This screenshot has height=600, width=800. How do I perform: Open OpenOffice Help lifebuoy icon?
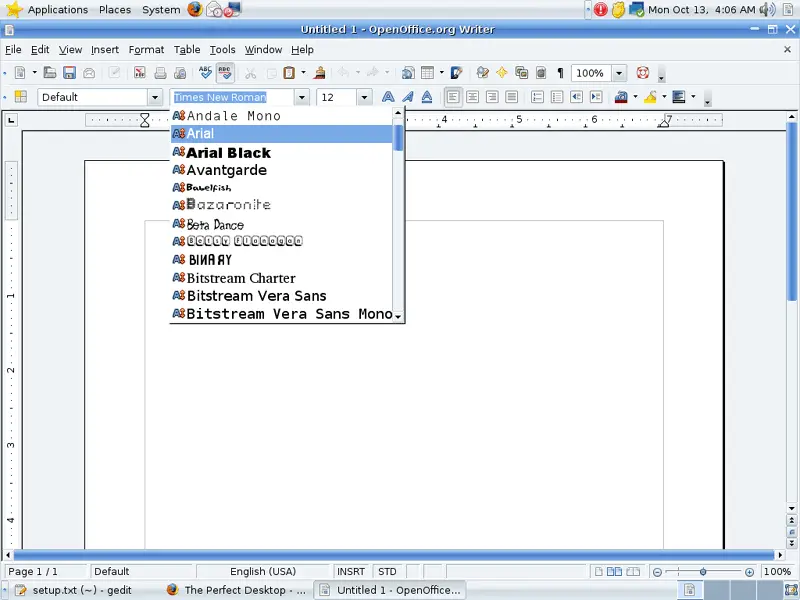[x=643, y=73]
